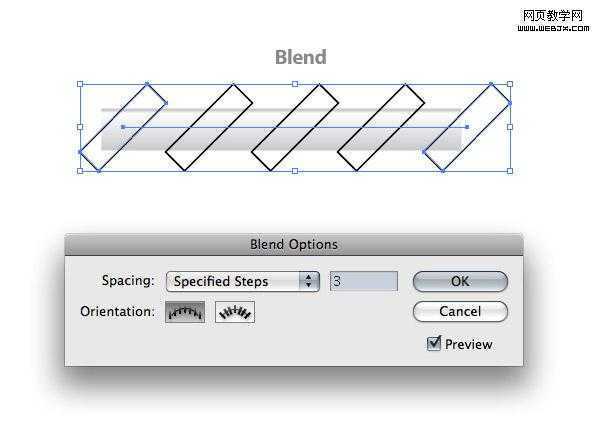
Task: Click right-middle bounding box handle
Action: click(510, 127)
